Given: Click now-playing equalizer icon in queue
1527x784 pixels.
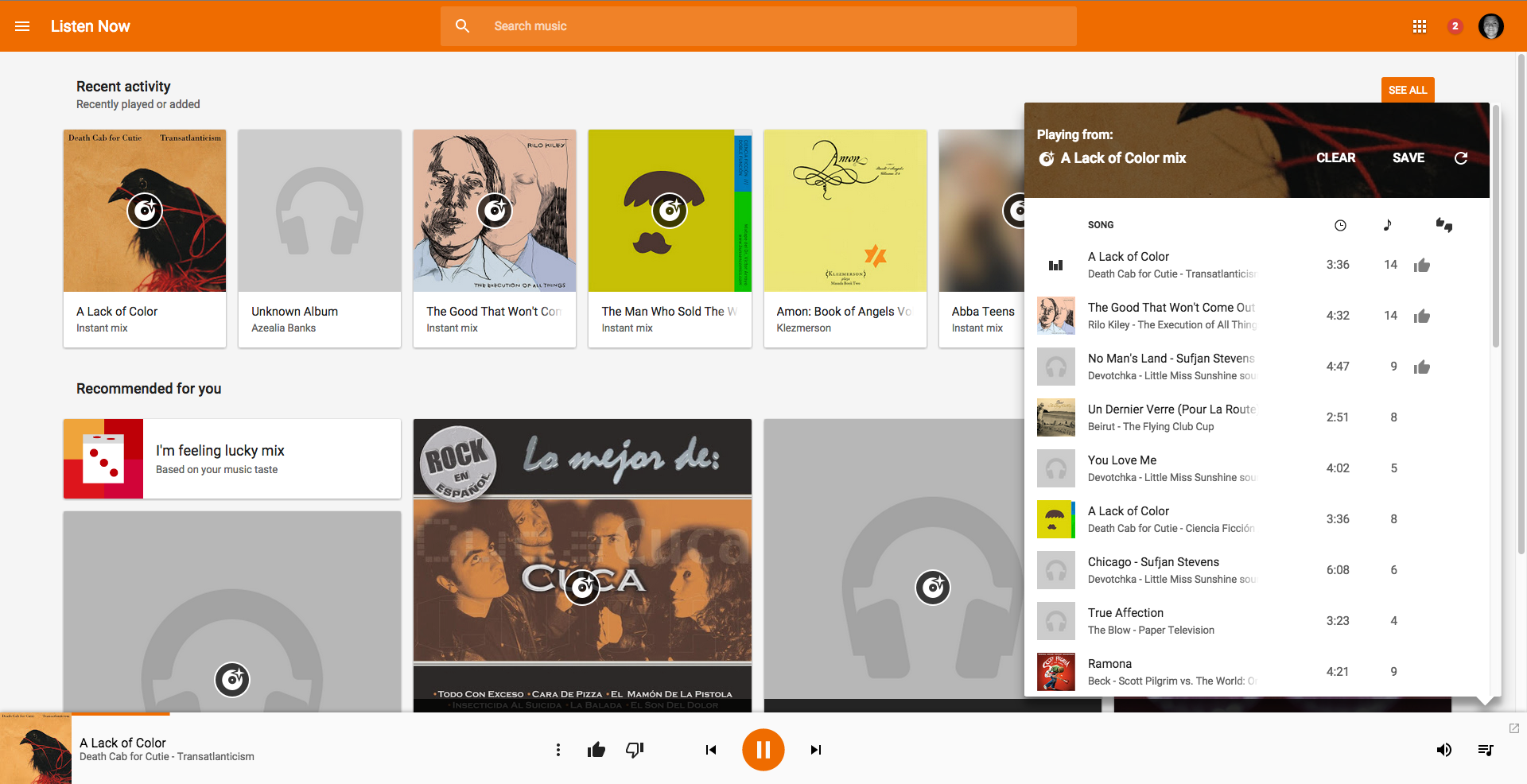Looking at the screenshot, I should (1056, 265).
